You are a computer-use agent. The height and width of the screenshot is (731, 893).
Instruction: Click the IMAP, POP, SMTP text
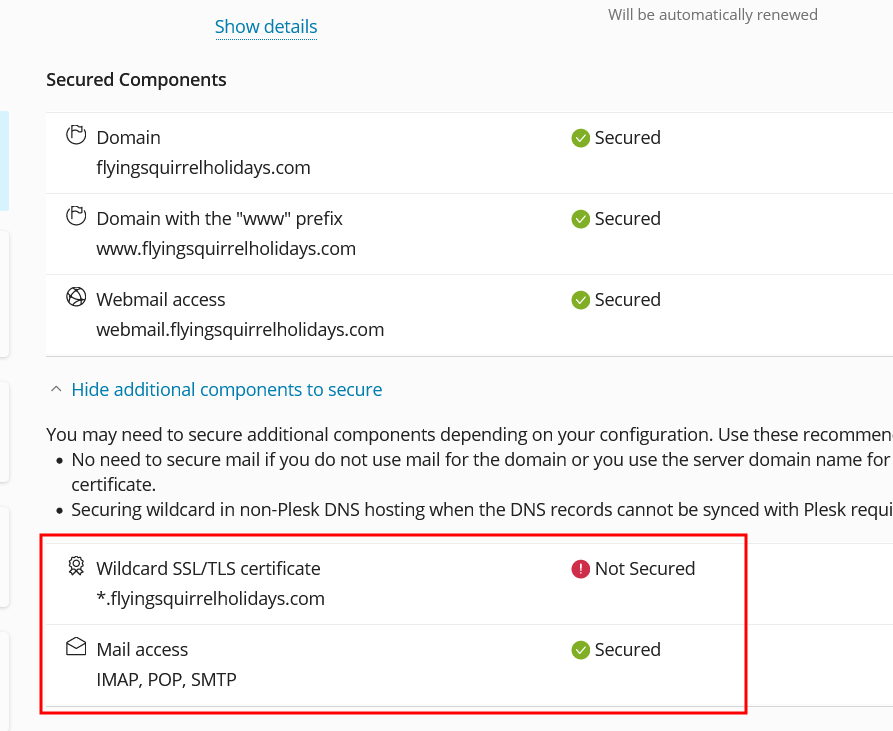pyautogui.click(x=166, y=680)
